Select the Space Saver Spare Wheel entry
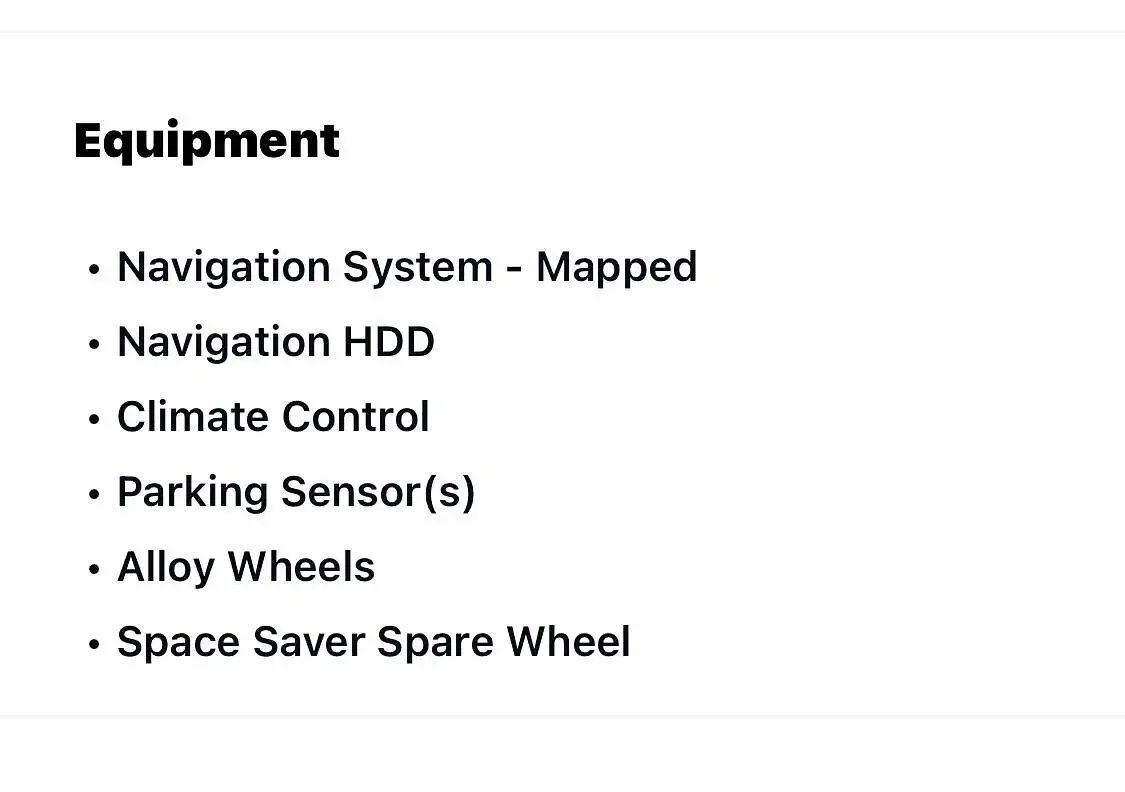The height and width of the screenshot is (792, 1125). (x=373, y=642)
